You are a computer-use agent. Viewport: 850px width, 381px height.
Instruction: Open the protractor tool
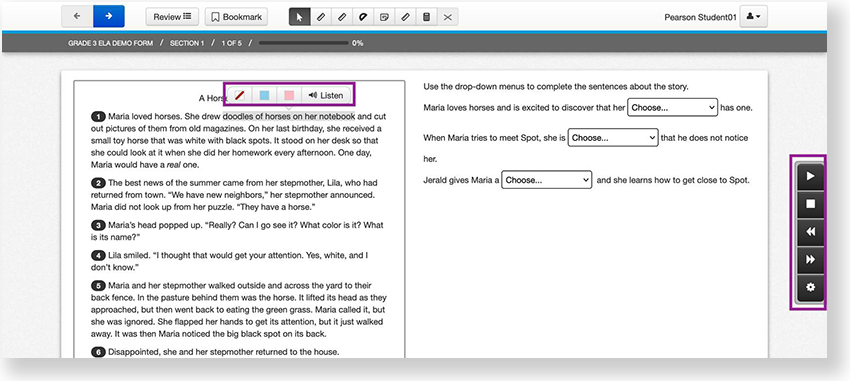(363, 17)
